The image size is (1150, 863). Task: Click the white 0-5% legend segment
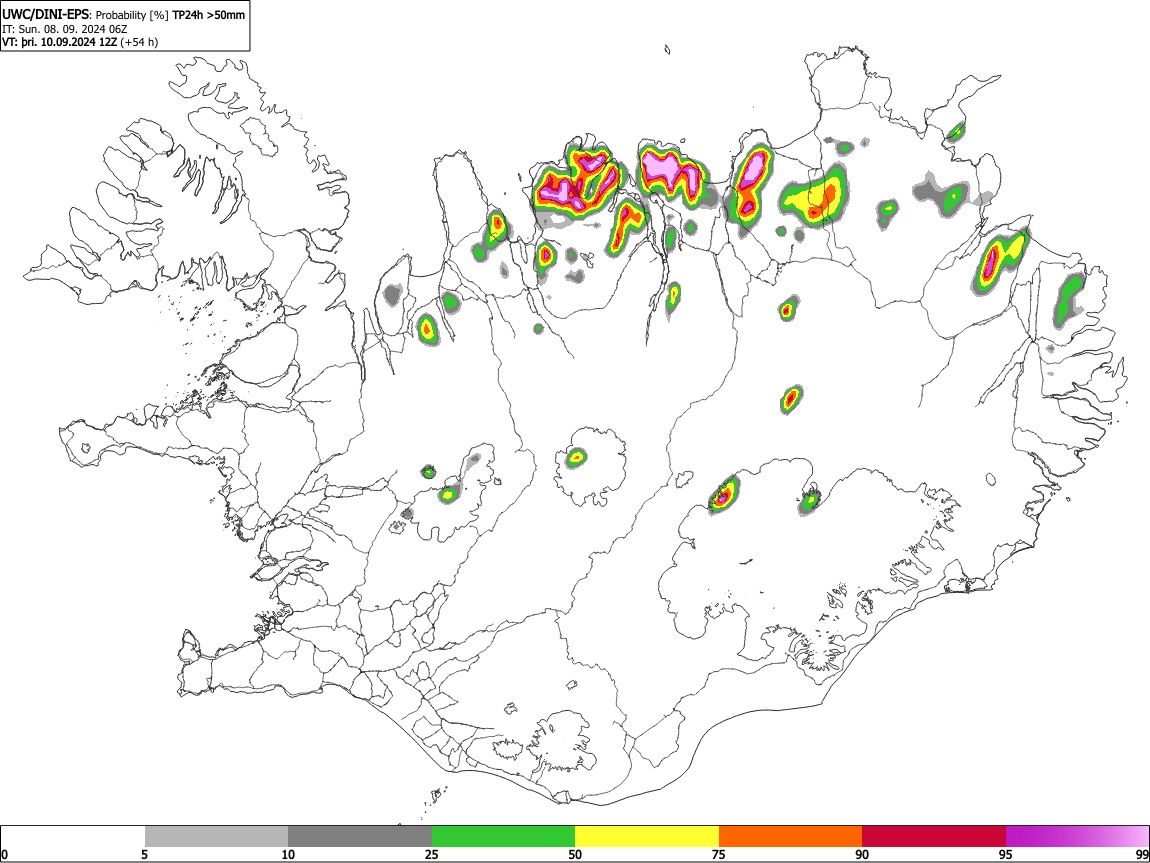point(73,837)
